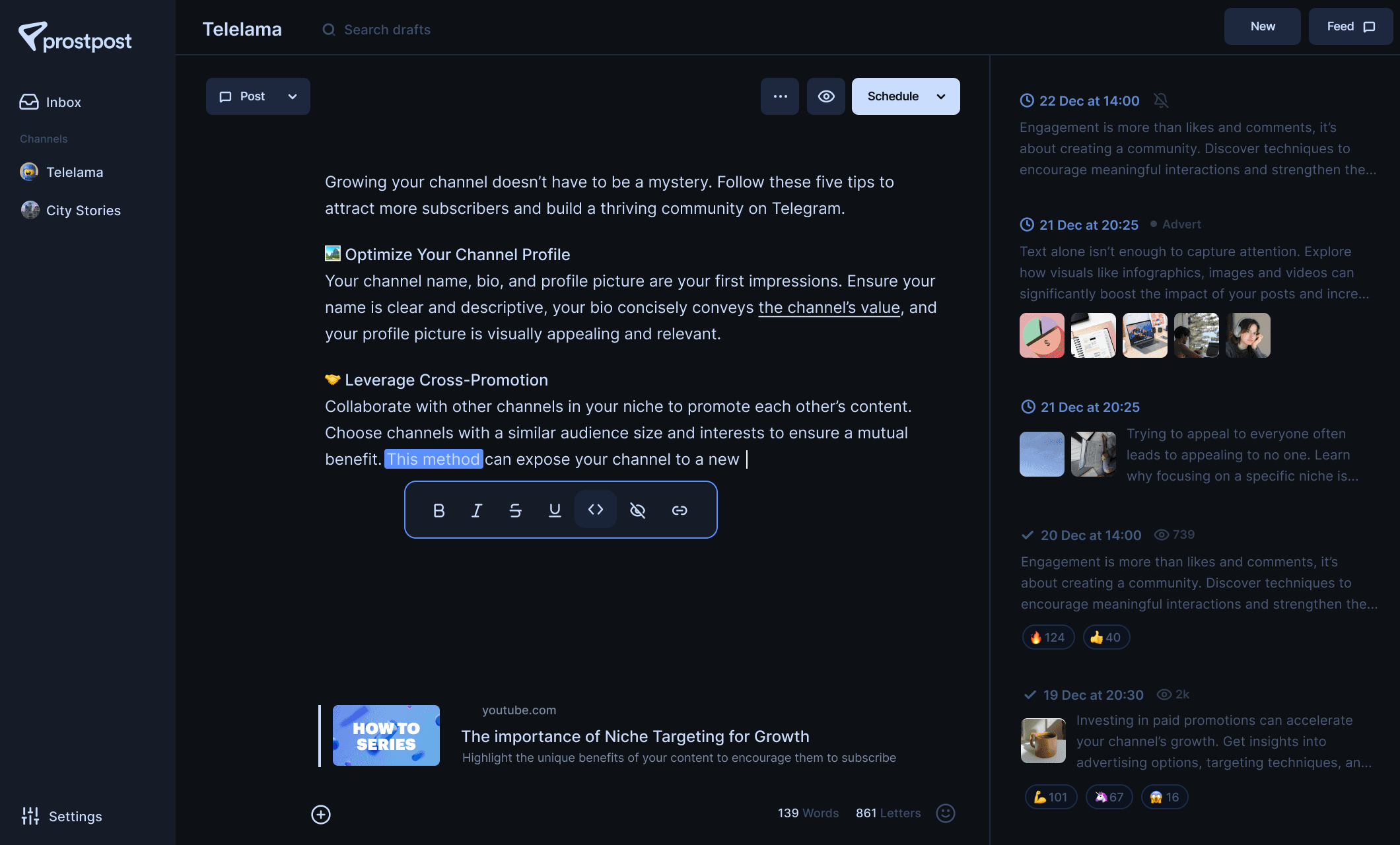Toggle notification bell on 22 Dec post
The height and width of the screenshot is (845, 1400).
[x=1161, y=100]
